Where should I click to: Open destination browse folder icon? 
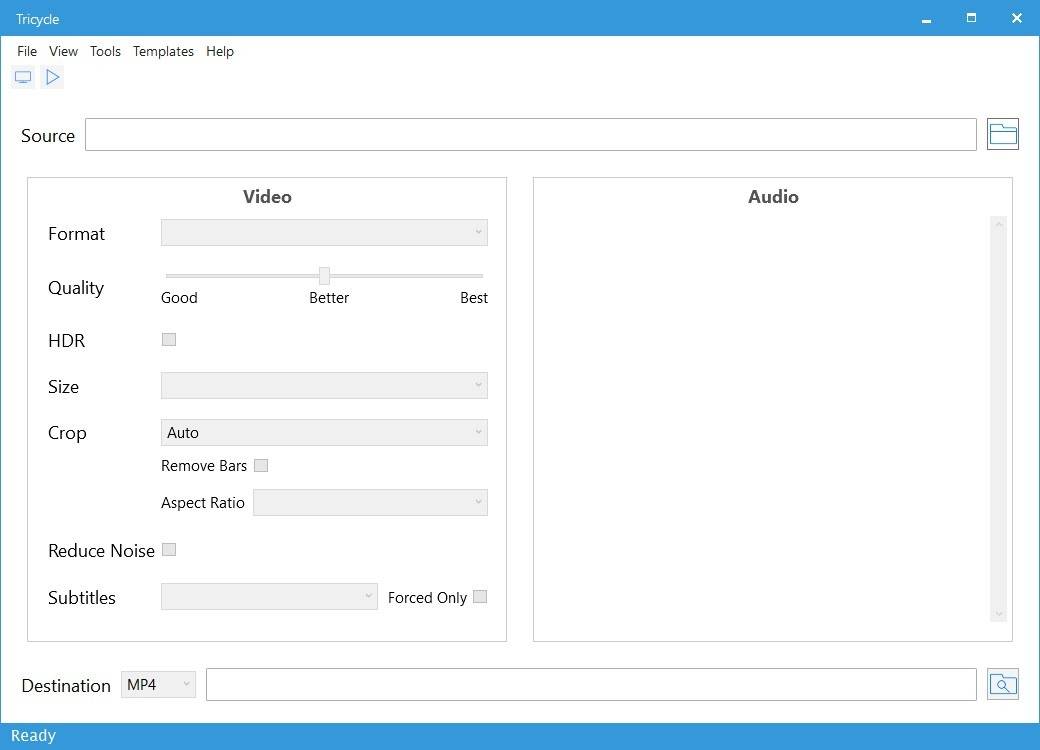[x=1002, y=684]
